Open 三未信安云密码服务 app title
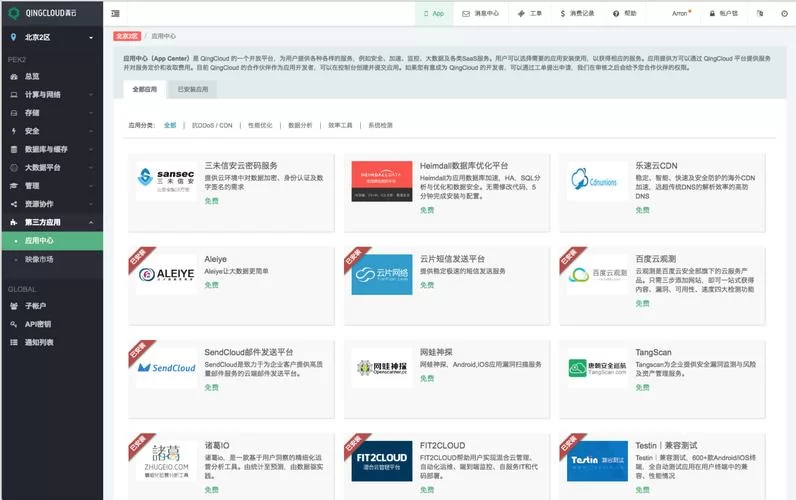Viewport: 796px width, 500px height. tap(241, 166)
